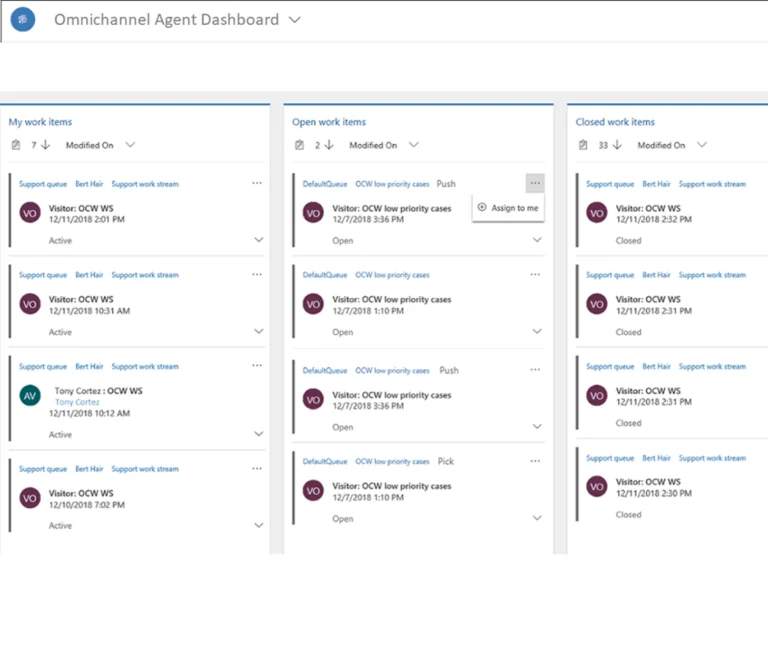Image resolution: width=768 pixels, height=658 pixels.
Task: Open OCW low priority cases link on Pick item
Action: [x=392, y=462]
